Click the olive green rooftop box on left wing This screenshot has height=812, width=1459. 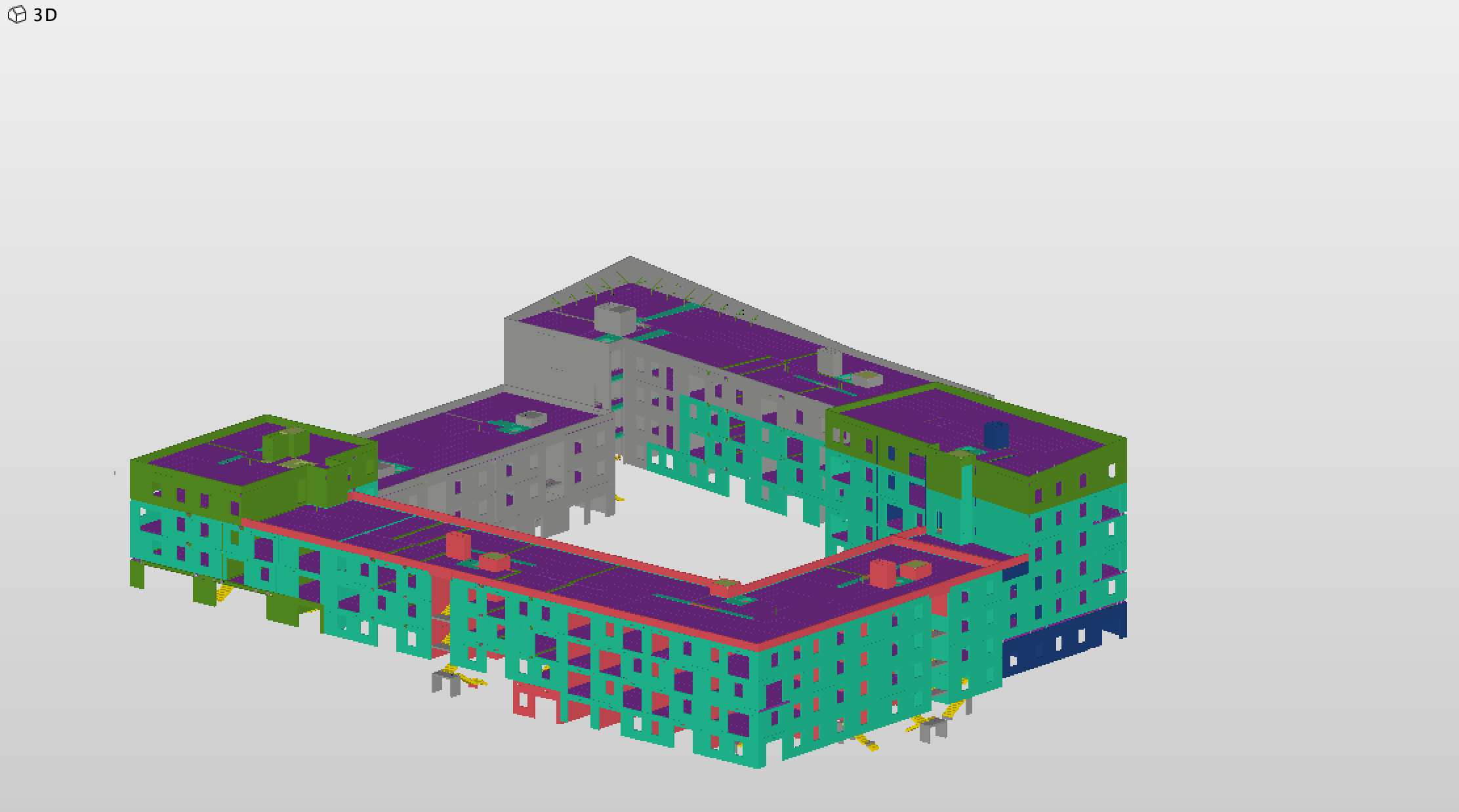(x=285, y=445)
